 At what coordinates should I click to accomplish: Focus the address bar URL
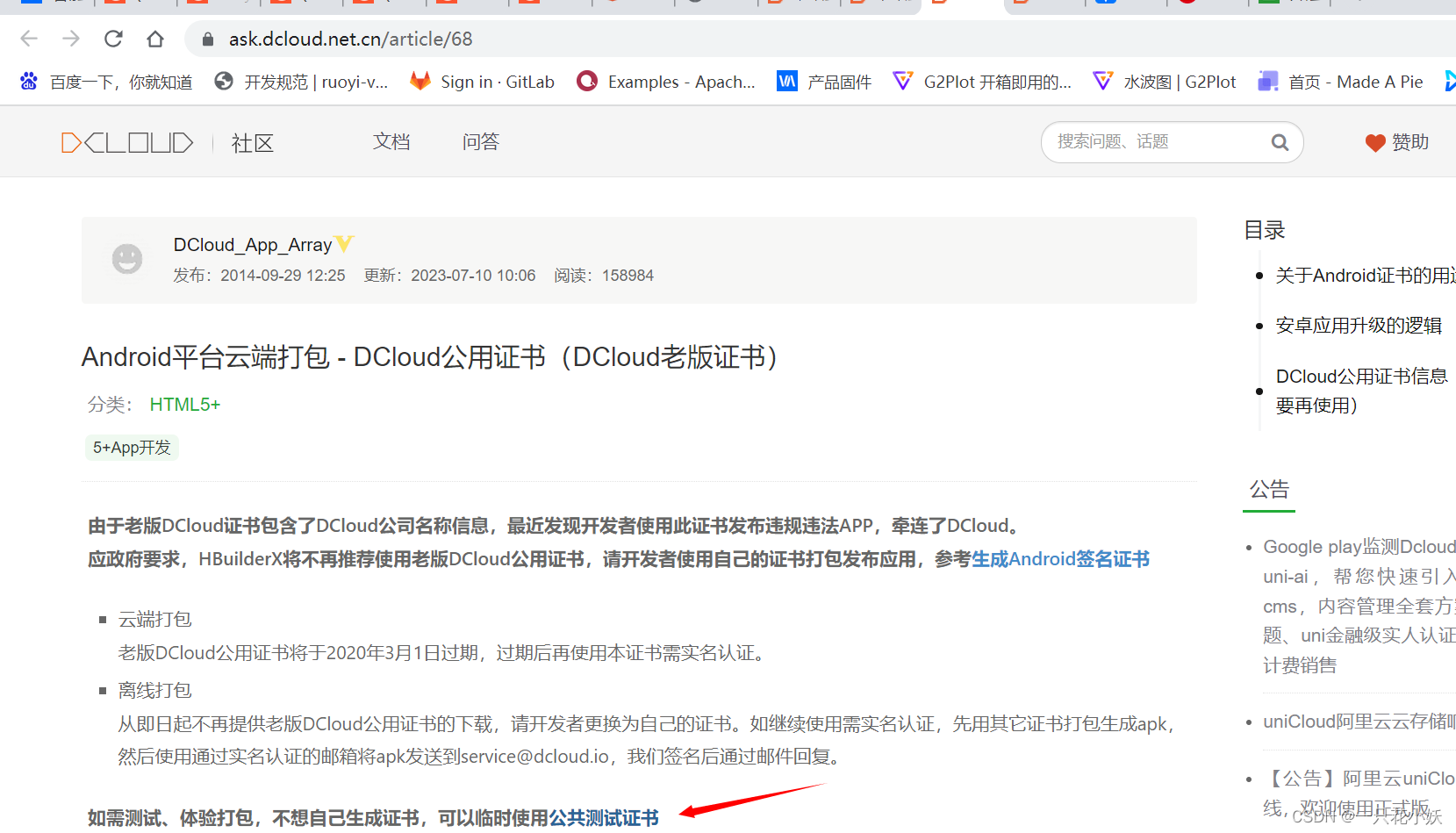(350, 39)
